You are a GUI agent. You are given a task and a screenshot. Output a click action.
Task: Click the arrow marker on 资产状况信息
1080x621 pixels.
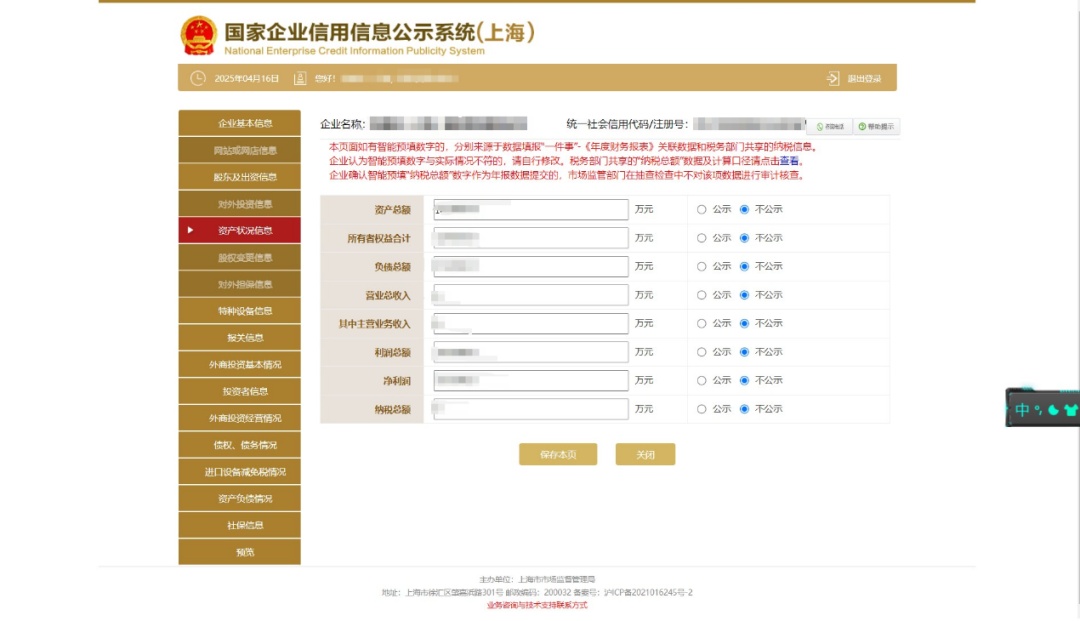click(190, 230)
